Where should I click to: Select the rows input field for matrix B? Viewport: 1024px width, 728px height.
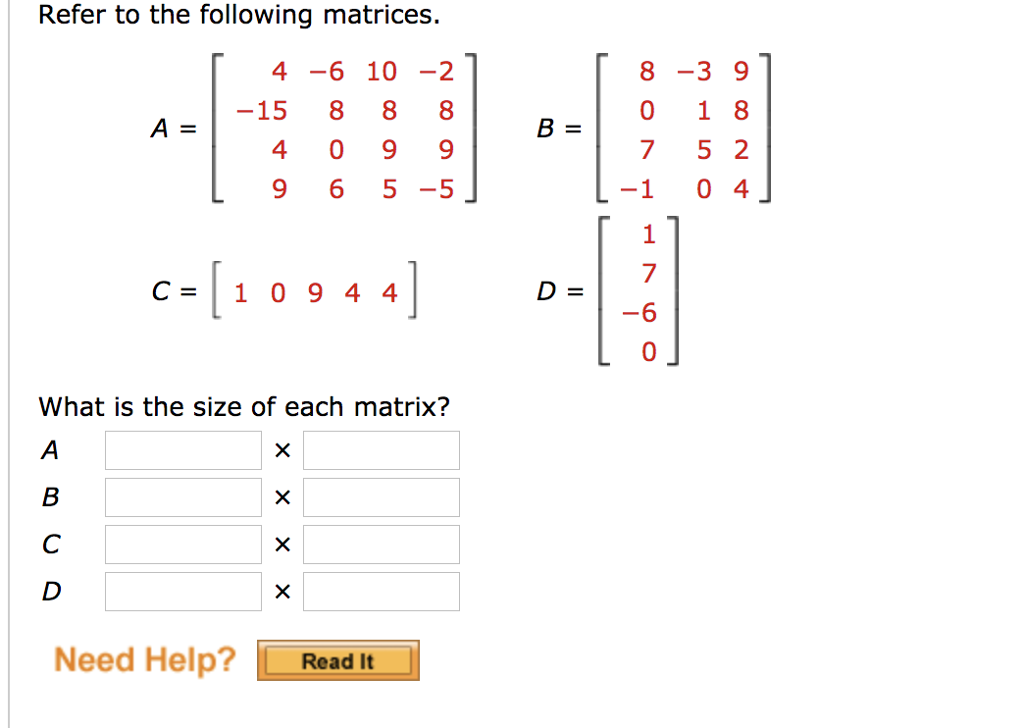tap(182, 497)
